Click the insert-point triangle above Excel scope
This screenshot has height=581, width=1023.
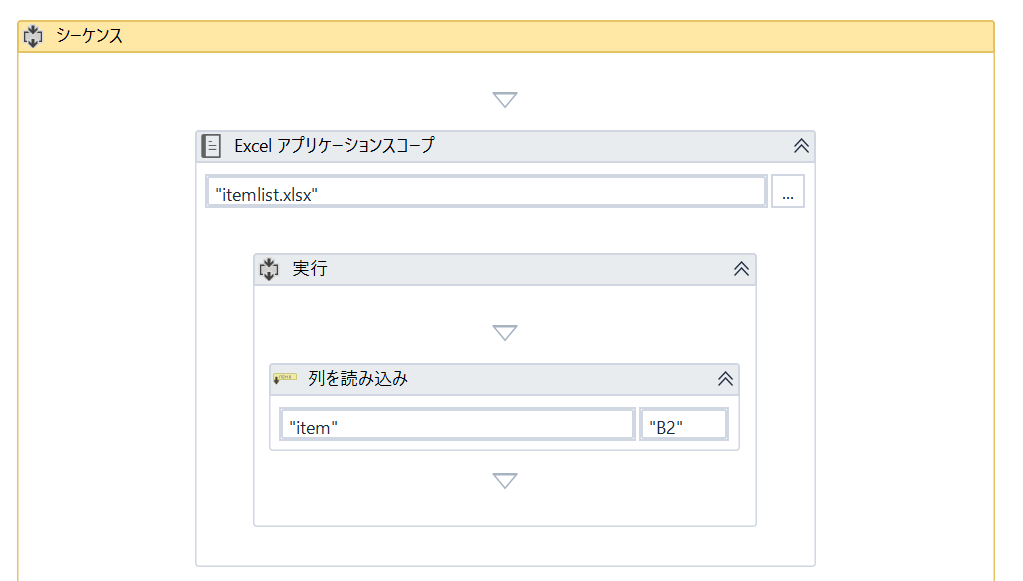(505, 100)
